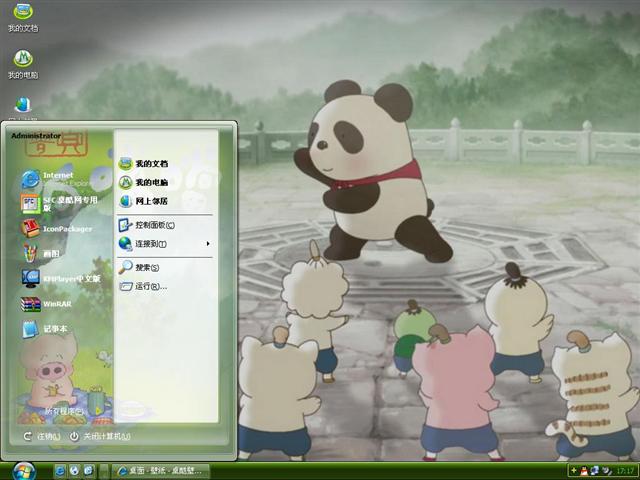
Task: Open QQ penguin tray icon
Action: pyautogui.click(x=584, y=471)
